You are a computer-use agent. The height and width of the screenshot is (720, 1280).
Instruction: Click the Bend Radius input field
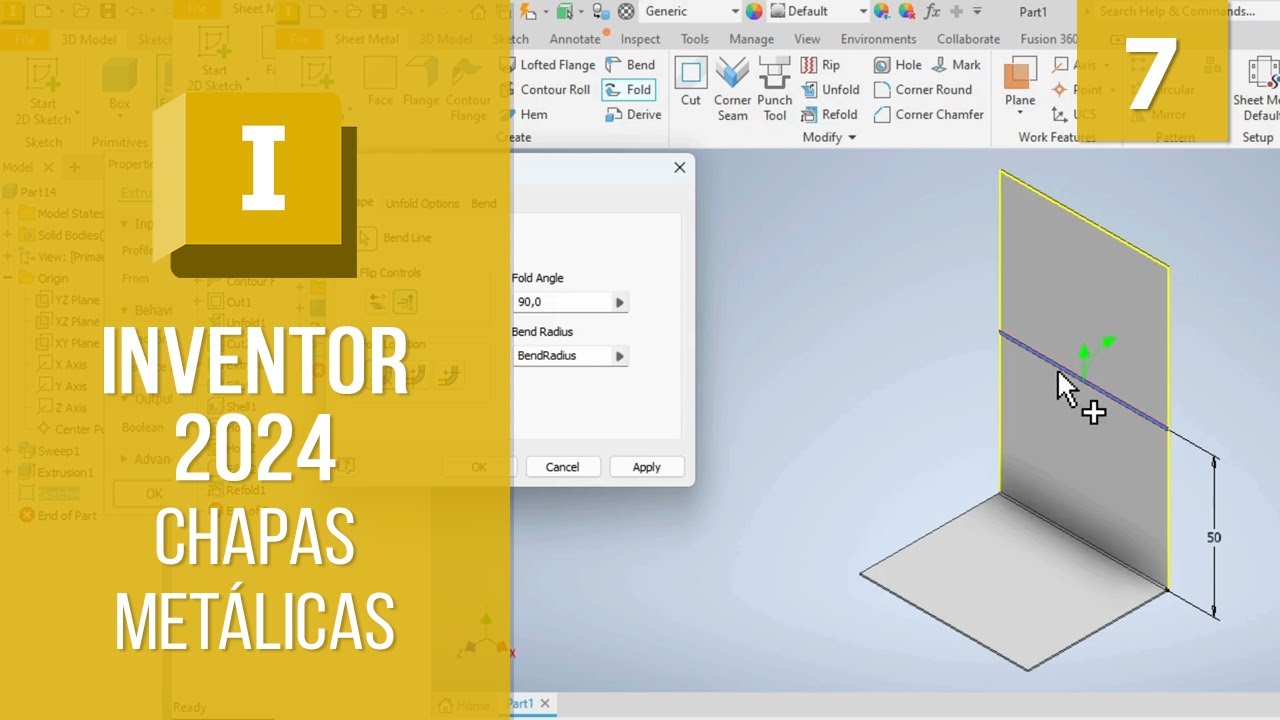point(562,356)
